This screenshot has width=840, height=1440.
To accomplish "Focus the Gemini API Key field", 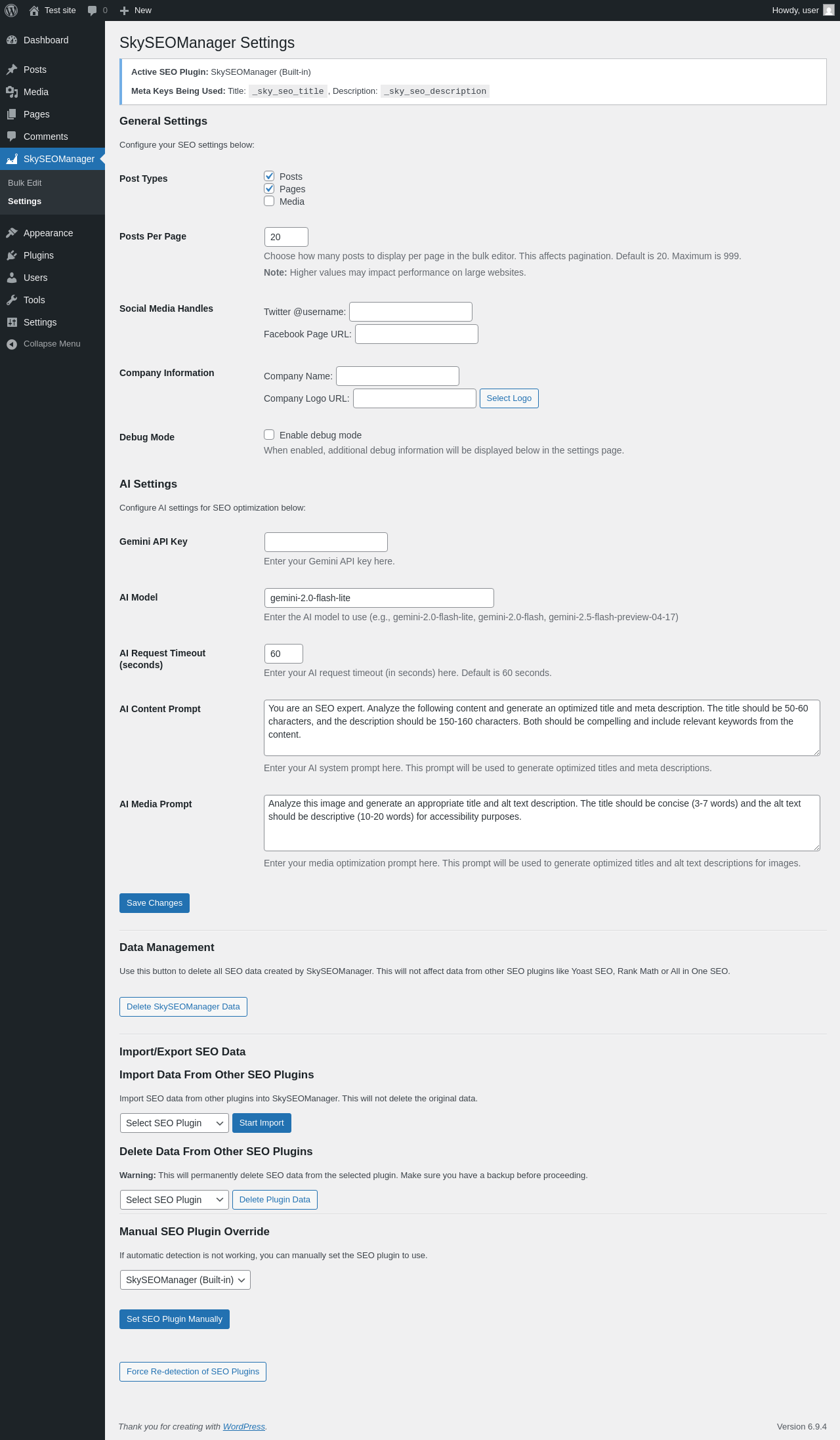I will coord(325,542).
